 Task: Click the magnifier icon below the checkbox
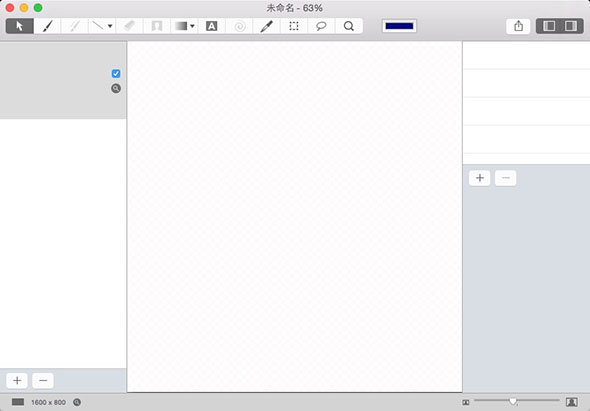tap(116, 88)
